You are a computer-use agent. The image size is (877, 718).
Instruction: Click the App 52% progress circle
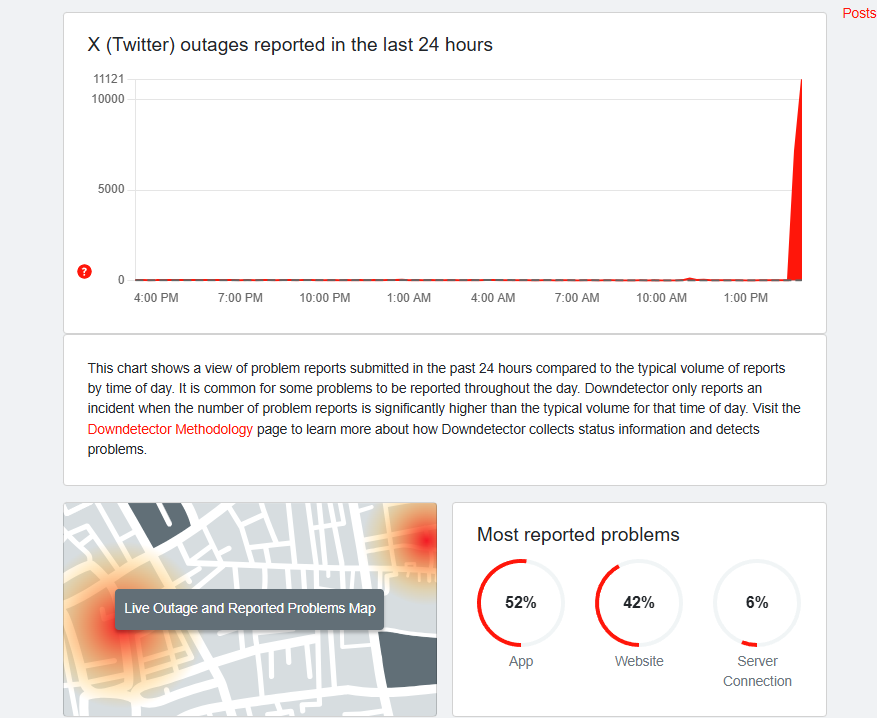point(521,602)
